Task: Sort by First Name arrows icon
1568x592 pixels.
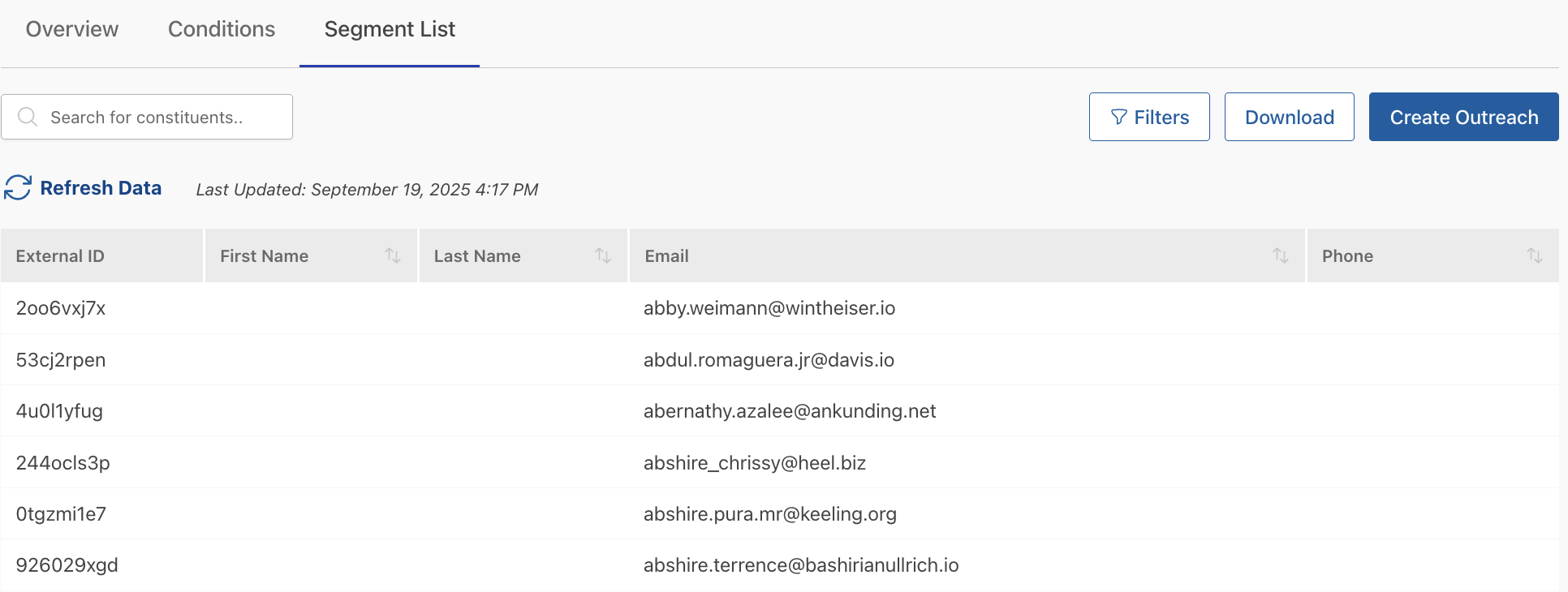Action: pos(393,255)
